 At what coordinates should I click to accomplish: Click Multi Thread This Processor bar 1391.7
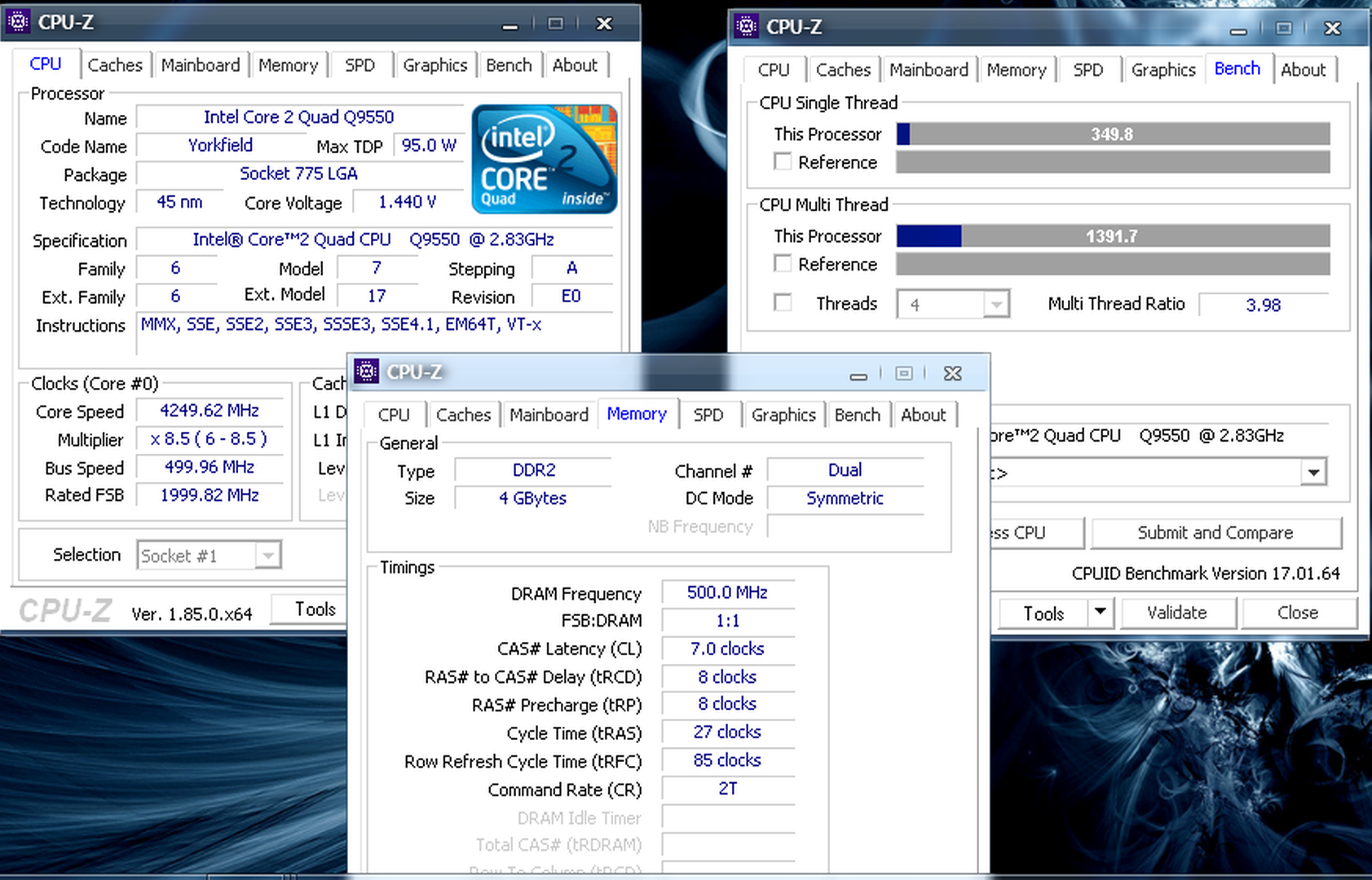pos(1113,235)
